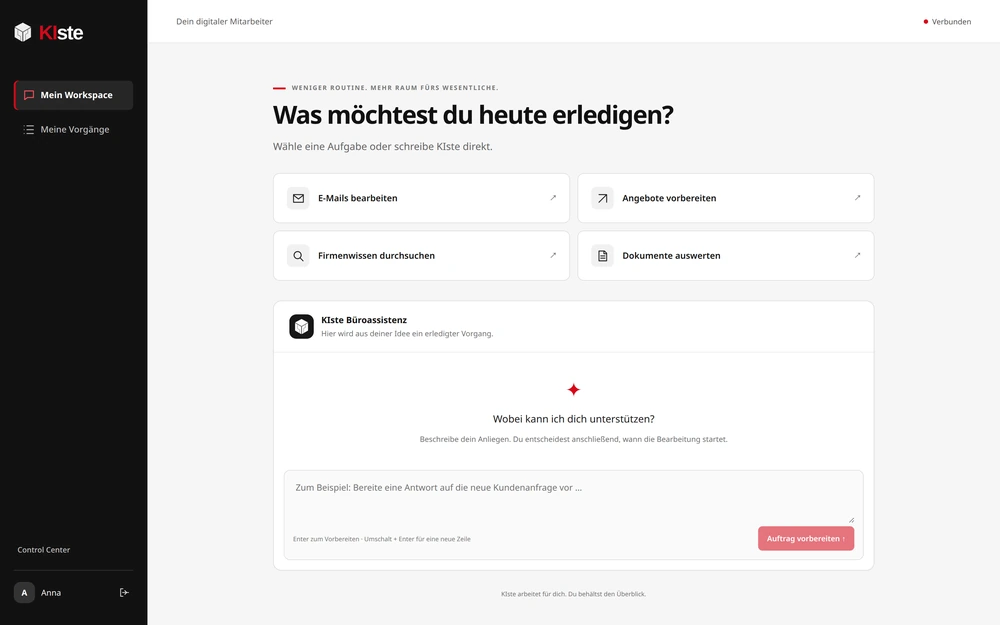Click the small arrow on Angebote vorbereiten card
Screen dimensions: 1000x625
pos(857,198)
